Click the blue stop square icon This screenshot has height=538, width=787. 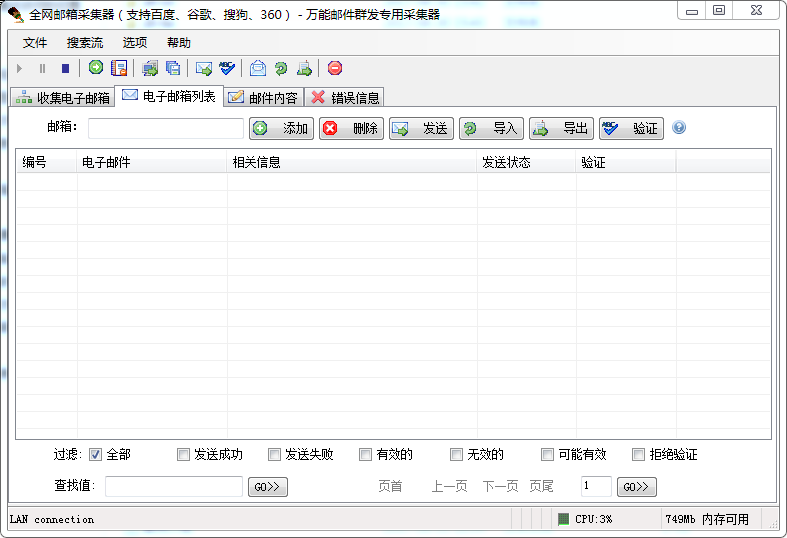click(65, 68)
